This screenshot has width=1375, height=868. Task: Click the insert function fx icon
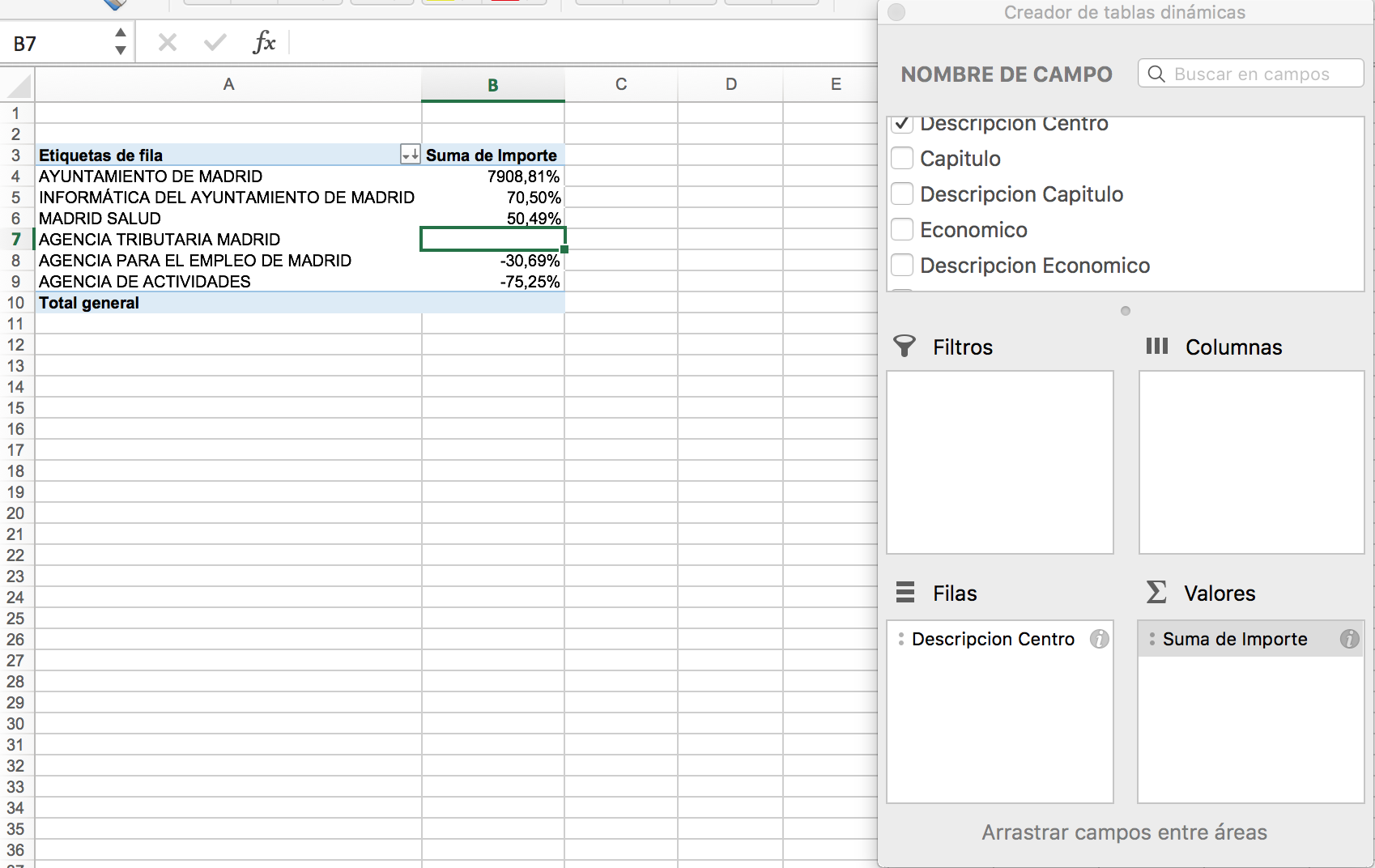[264, 42]
